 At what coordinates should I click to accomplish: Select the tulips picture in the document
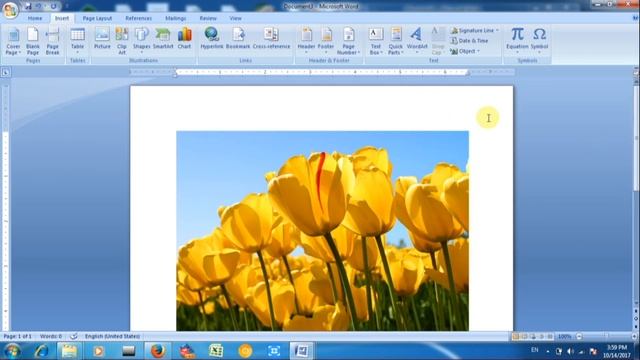(322, 231)
